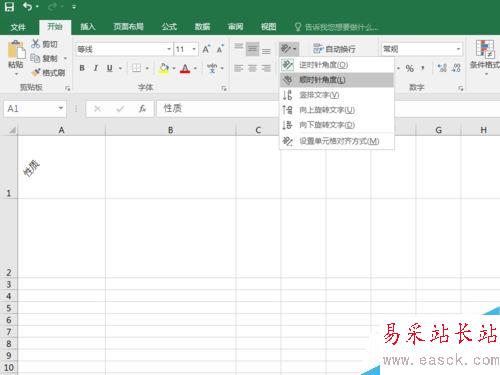This screenshot has width=500, height=375.
Task: Click the phonetic guide 文 icon
Action: click(x=212, y=68)
